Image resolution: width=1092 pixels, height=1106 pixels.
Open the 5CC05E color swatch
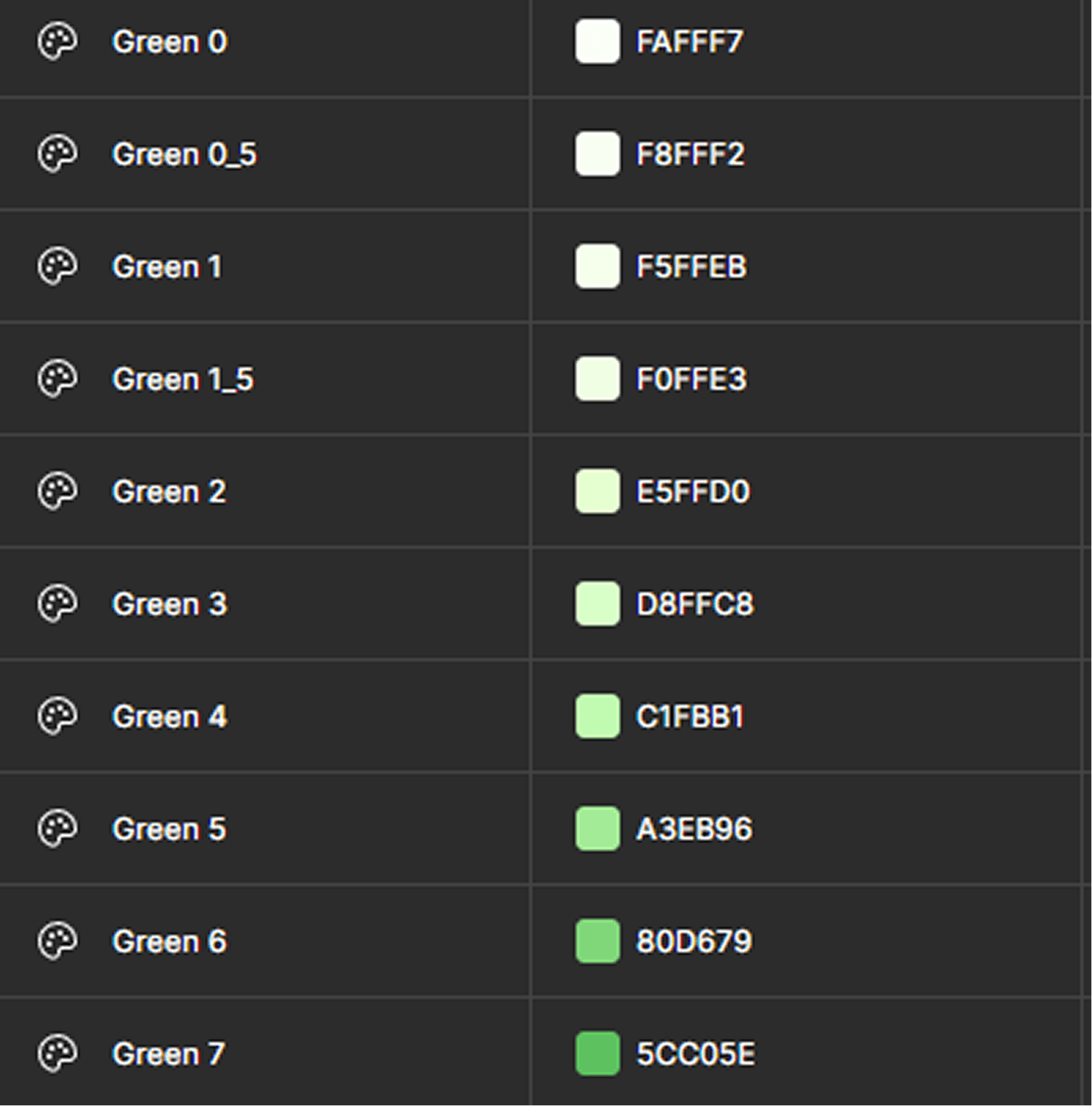click(x=597, y=1054)
